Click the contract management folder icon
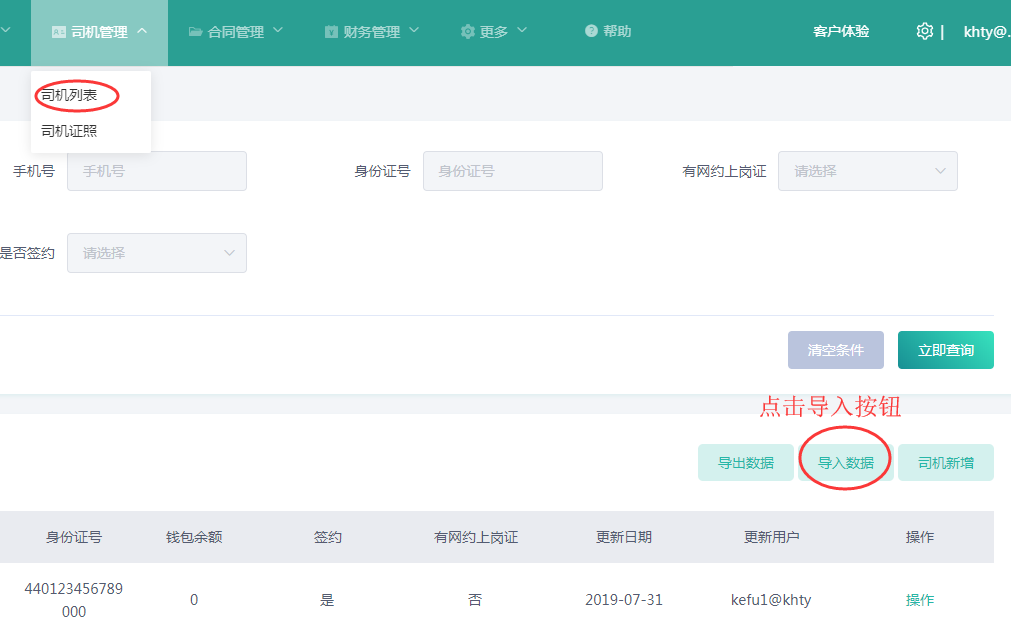Screen dimensions: 1011x633 pyautogui.click(x=195, y=32)
